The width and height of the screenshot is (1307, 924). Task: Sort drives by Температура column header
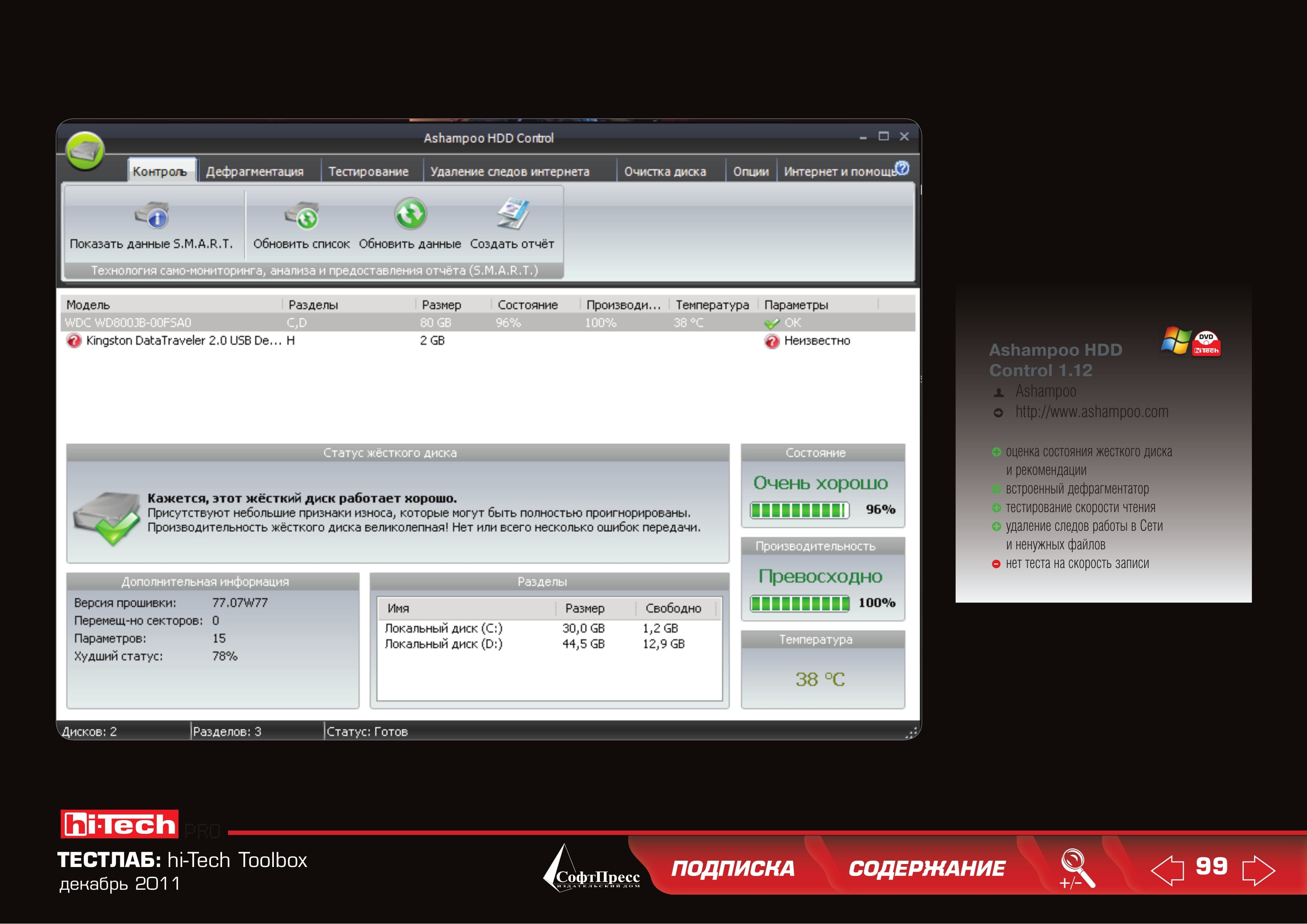pos(712,305)
